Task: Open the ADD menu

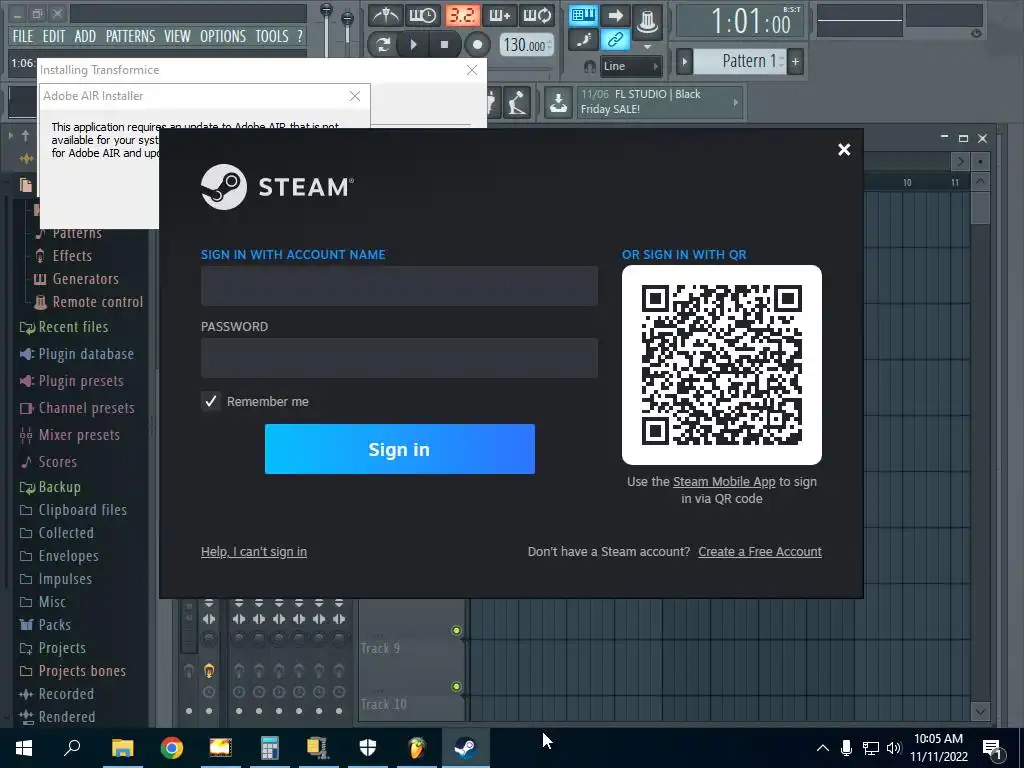Action: [85, 36]
